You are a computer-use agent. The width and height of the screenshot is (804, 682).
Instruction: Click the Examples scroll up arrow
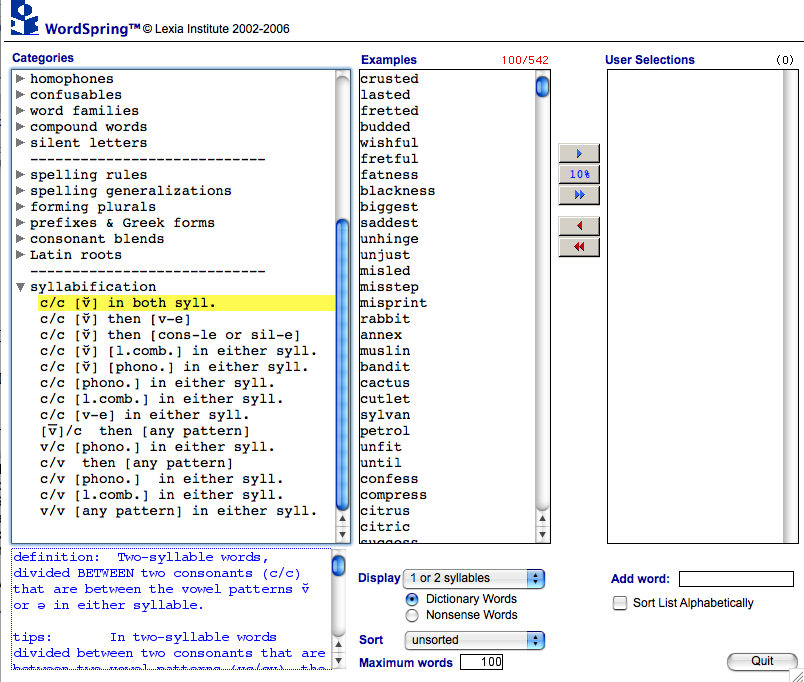pos(542,518)
